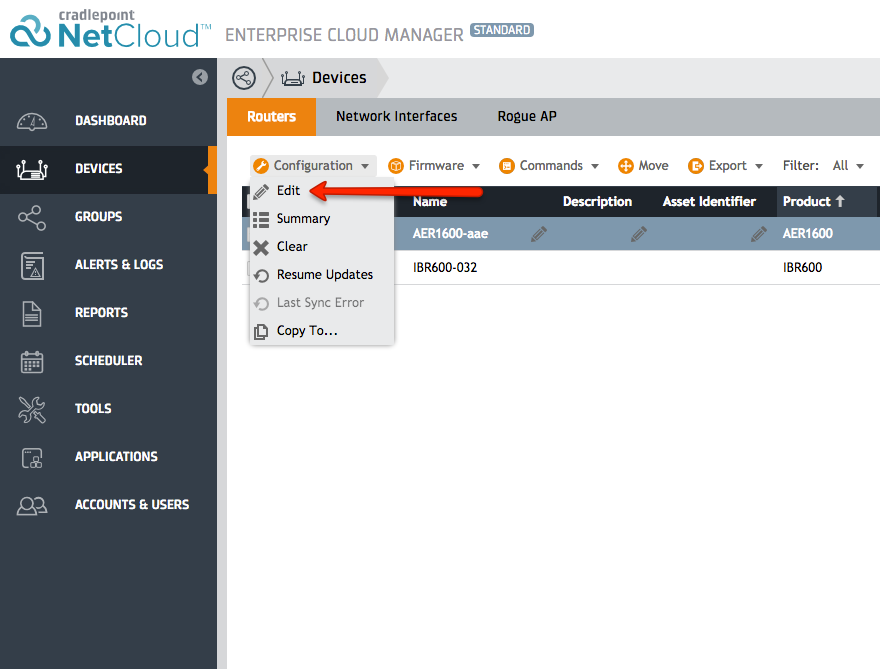Viewport: 880px width, 669px height.
Task: Toggle Product column sort arrow
Action: click(x=840, y=201)
